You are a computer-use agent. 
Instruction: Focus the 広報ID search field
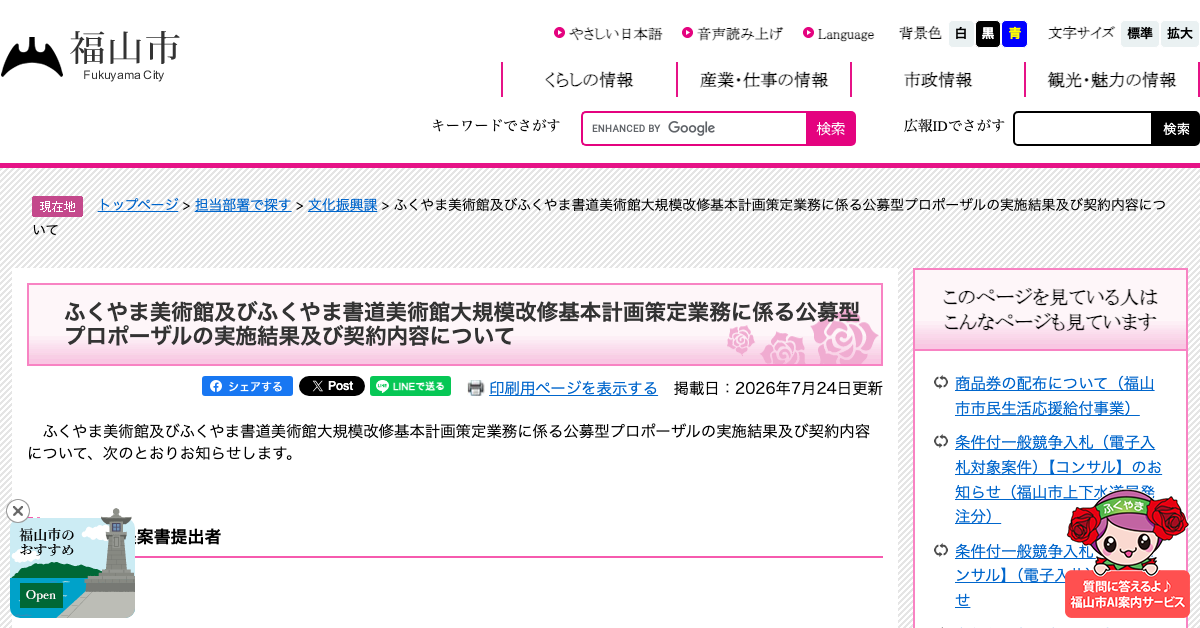pos(1083,128)
